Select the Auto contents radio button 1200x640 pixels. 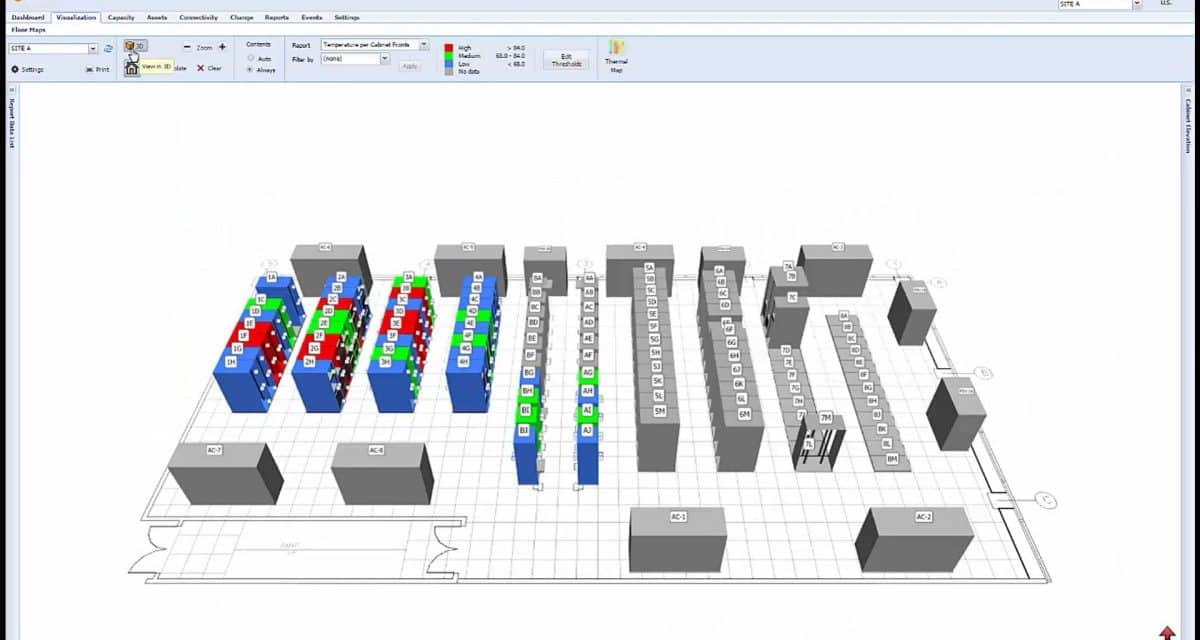[250, 59]
